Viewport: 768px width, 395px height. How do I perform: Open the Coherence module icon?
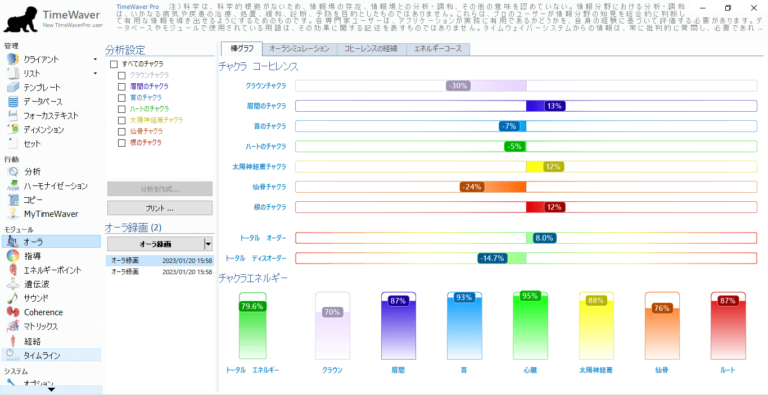(13, 312)
